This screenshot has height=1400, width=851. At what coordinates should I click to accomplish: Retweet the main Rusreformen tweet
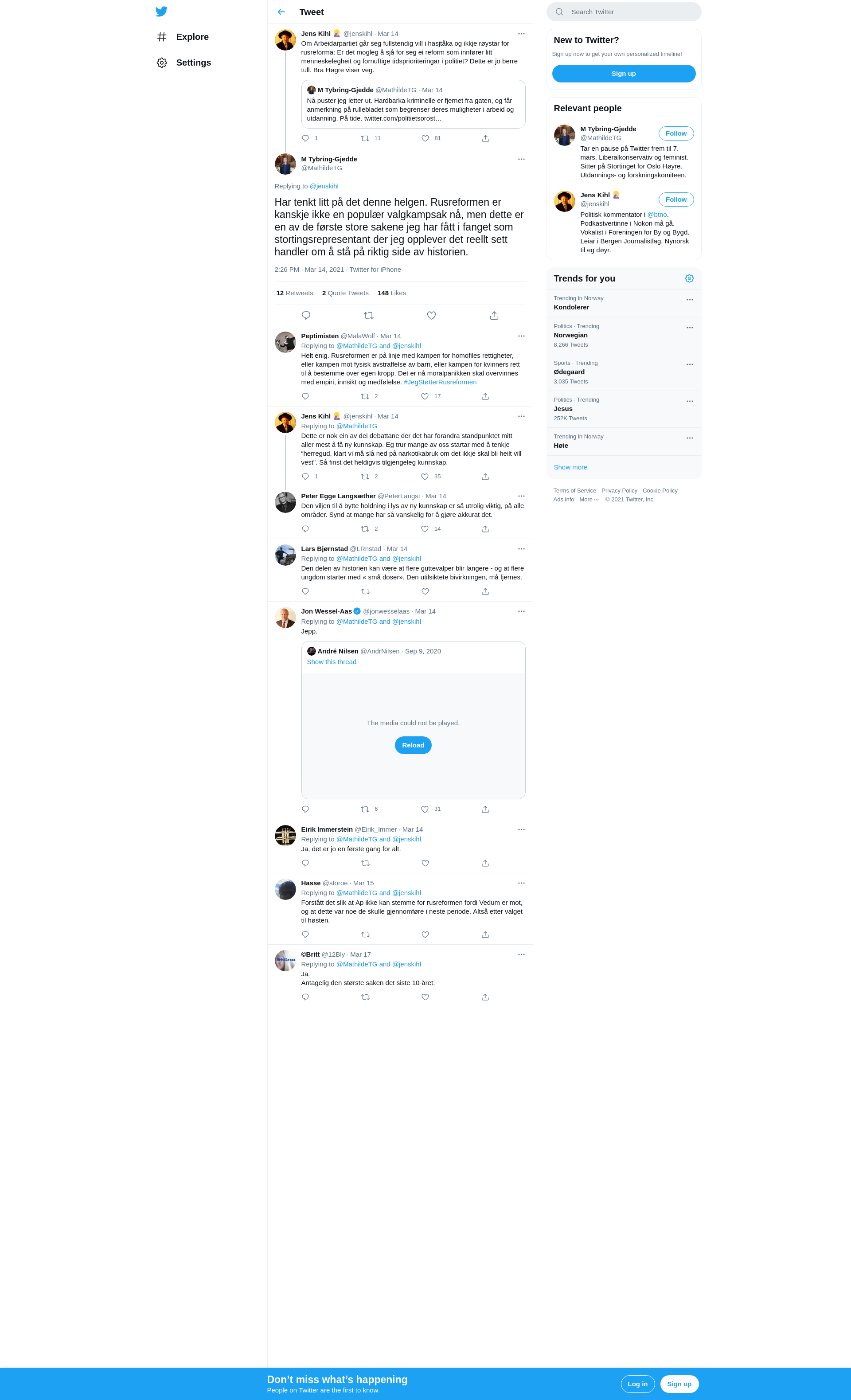click(369, 315)
